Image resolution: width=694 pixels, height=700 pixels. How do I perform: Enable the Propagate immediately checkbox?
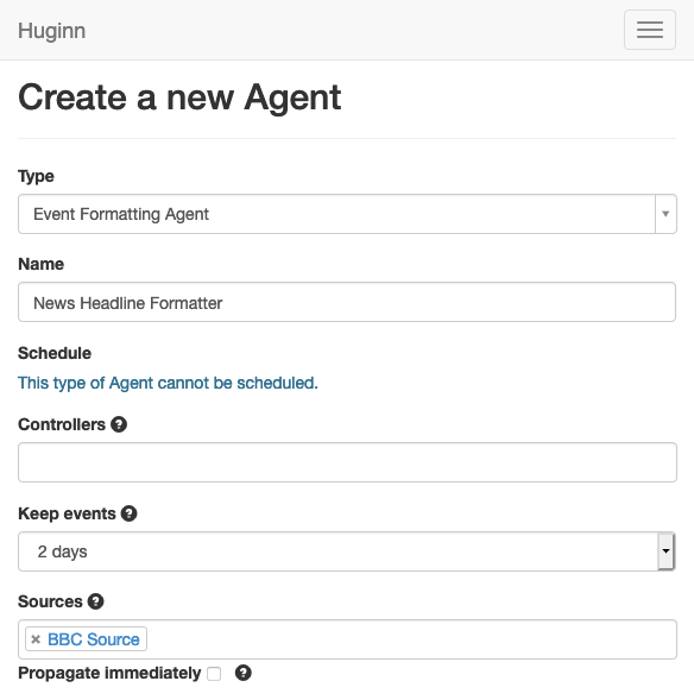click(214, 674)
